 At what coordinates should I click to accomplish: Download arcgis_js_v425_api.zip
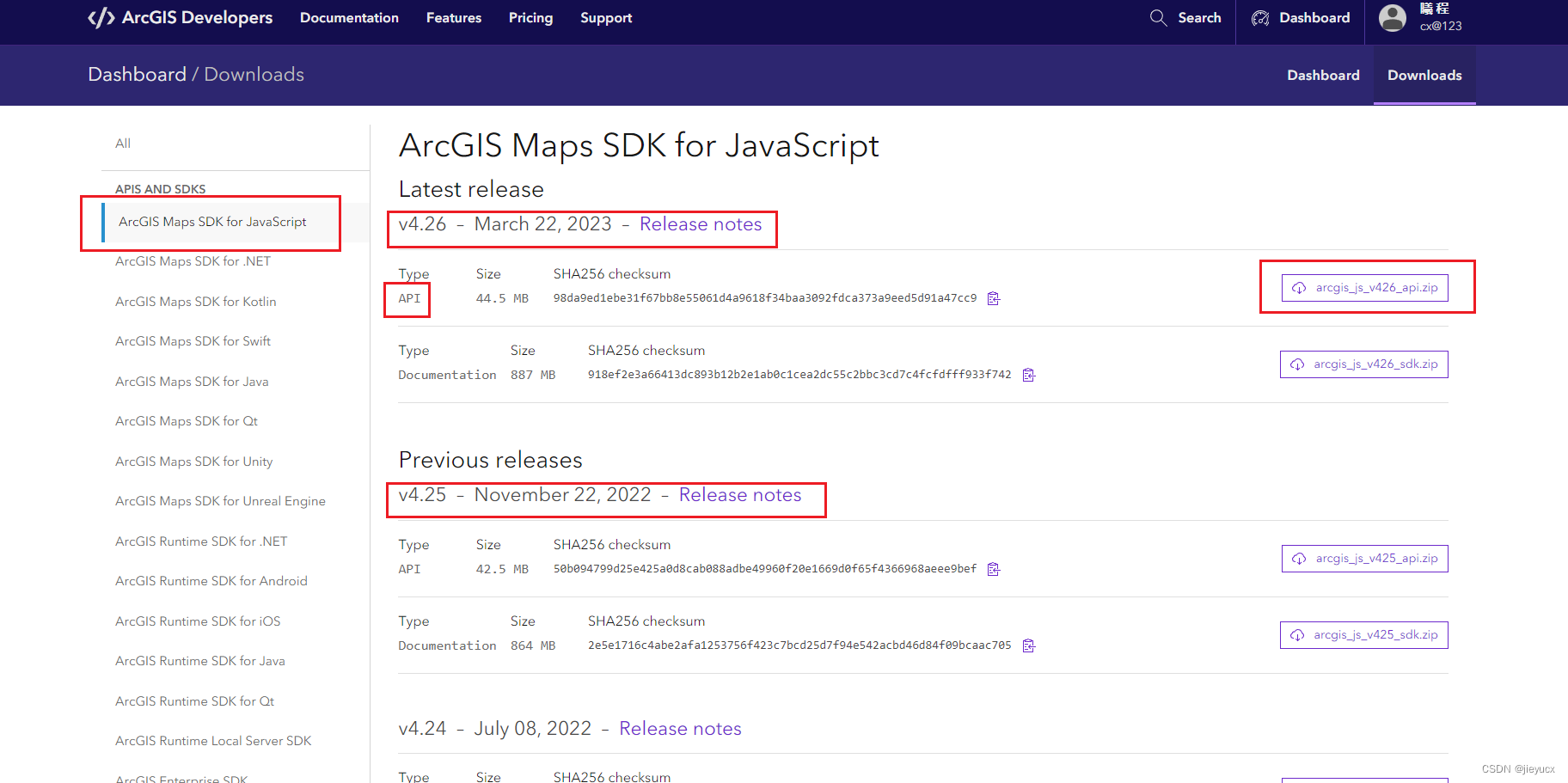tap(1365, 559)
